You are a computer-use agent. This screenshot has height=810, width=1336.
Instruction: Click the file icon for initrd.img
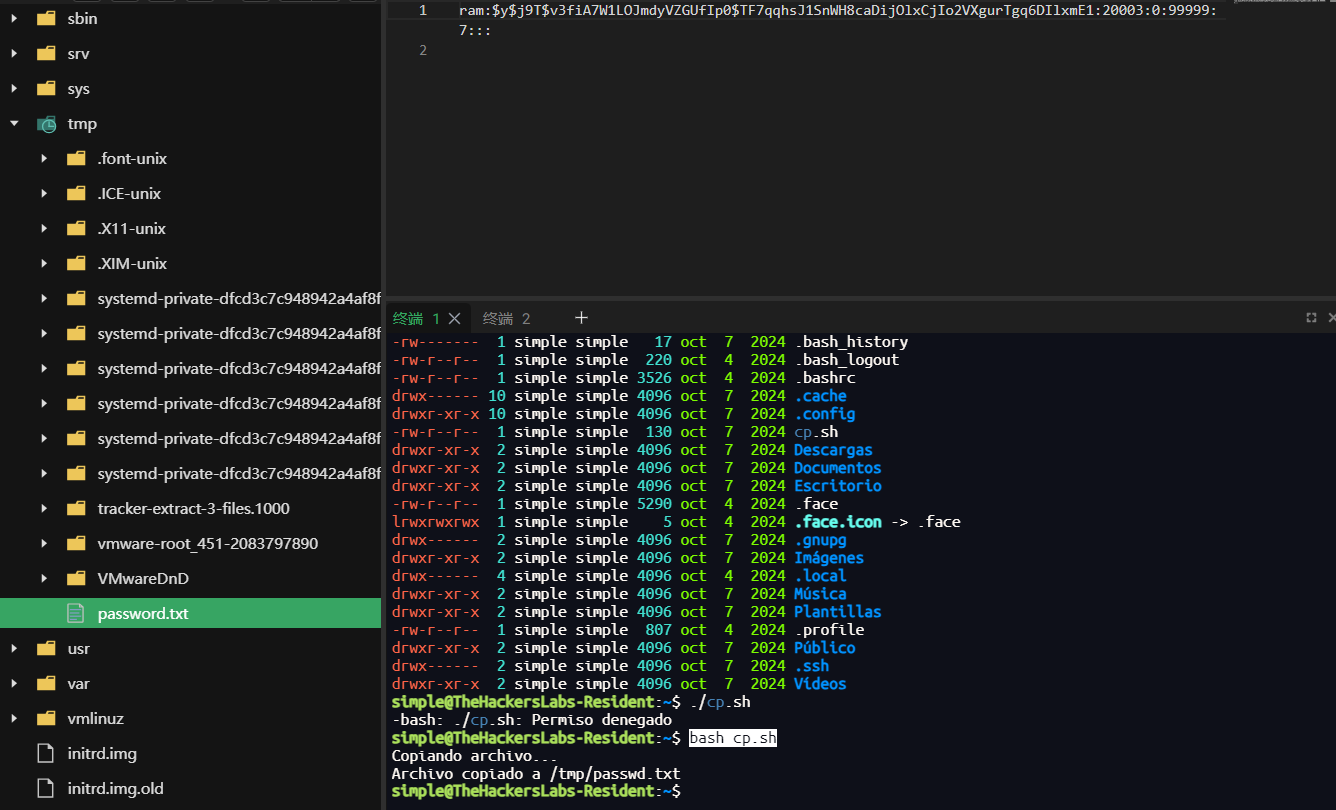click(46, 753)
